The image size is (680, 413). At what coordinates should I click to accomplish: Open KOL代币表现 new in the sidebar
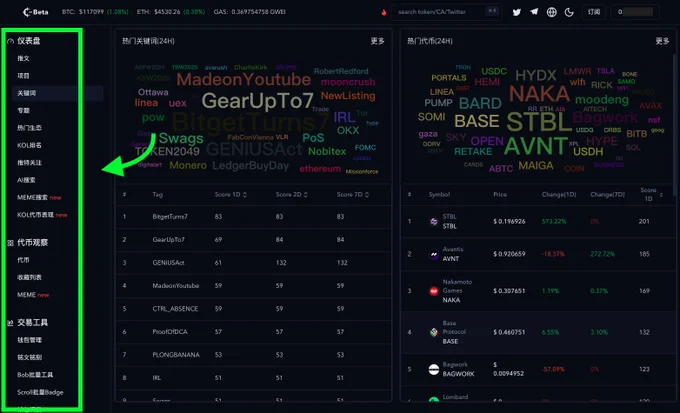(x=42, y=215)
